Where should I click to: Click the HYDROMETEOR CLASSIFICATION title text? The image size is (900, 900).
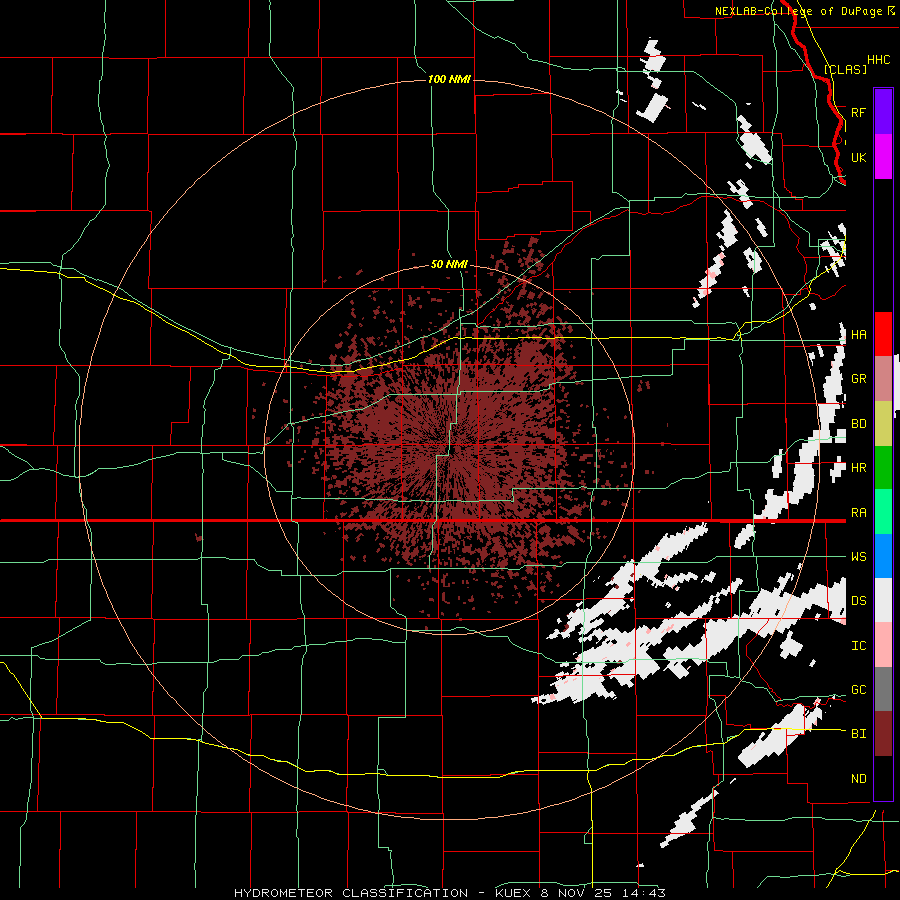[x=351, y=893]
